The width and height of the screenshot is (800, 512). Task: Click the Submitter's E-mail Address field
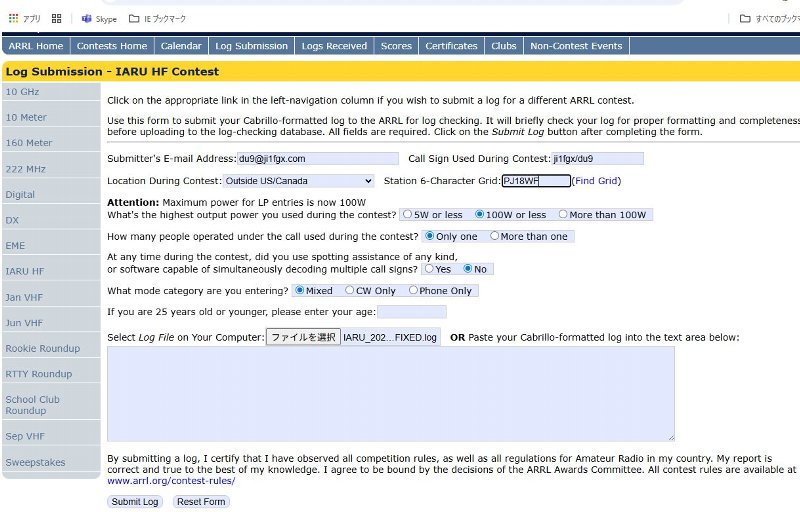tap(318, 159)
